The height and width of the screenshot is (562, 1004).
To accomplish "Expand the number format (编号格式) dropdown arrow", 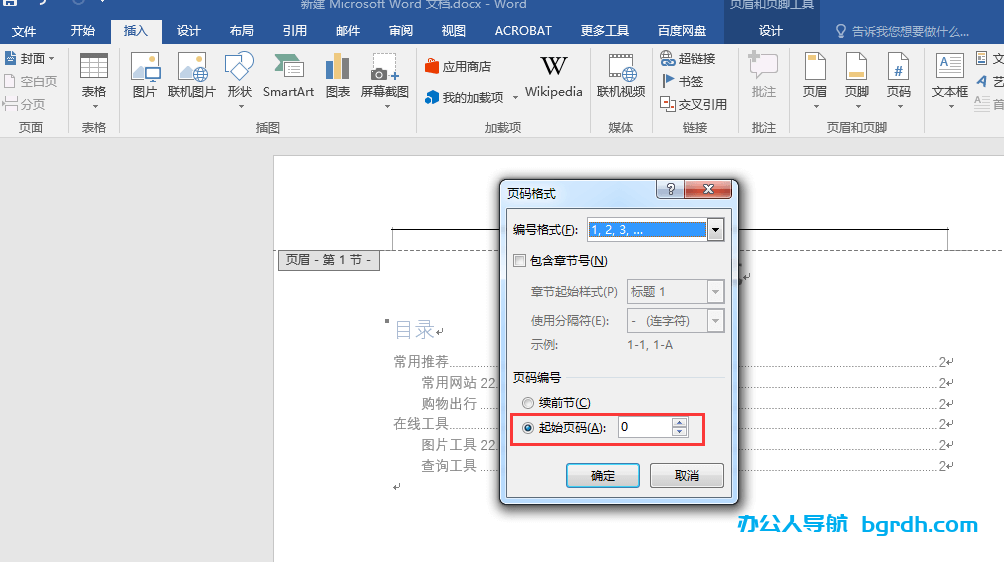I will (x=715, y=230).
